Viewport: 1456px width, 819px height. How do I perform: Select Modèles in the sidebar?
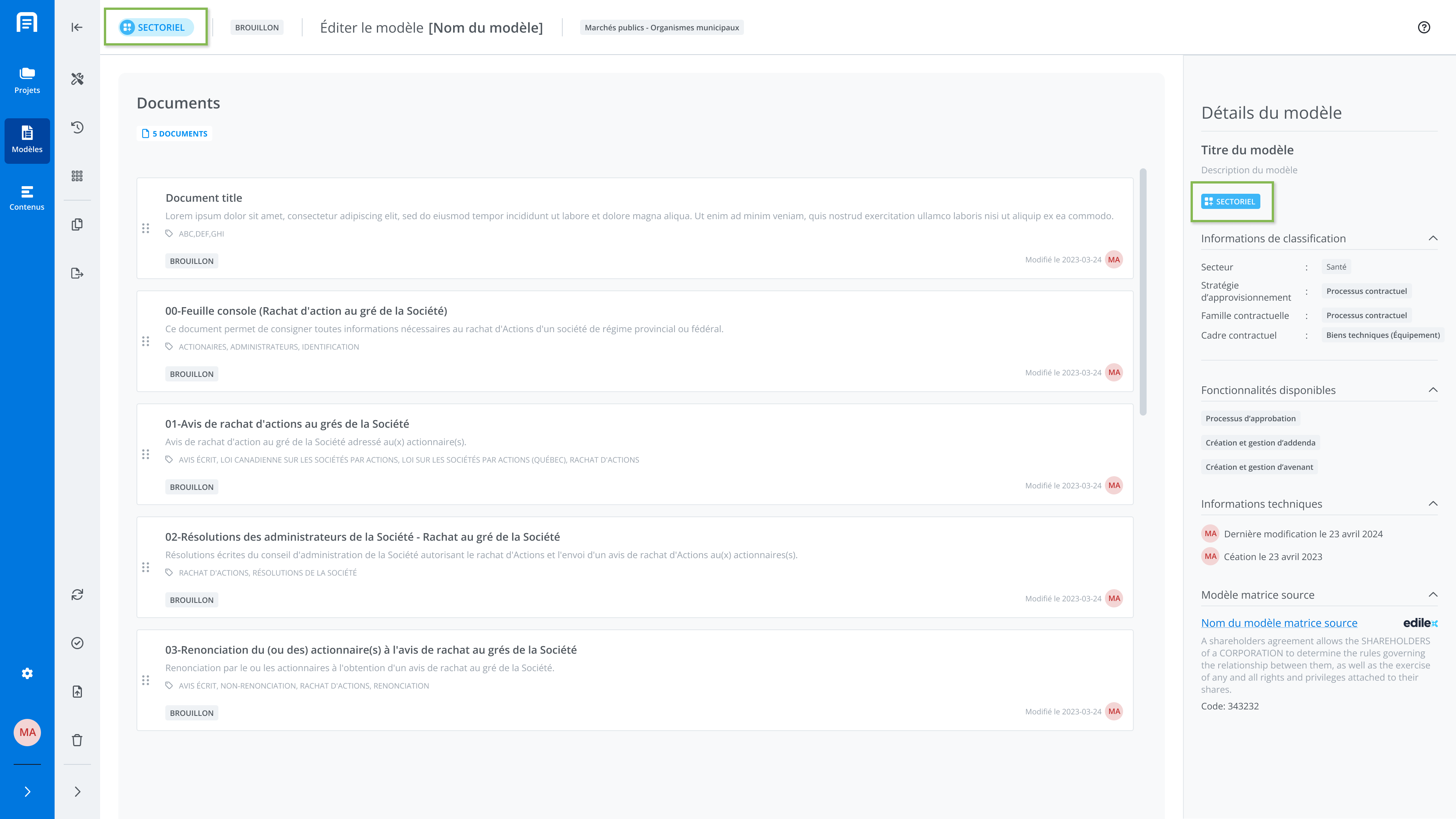tap(27, 140)
